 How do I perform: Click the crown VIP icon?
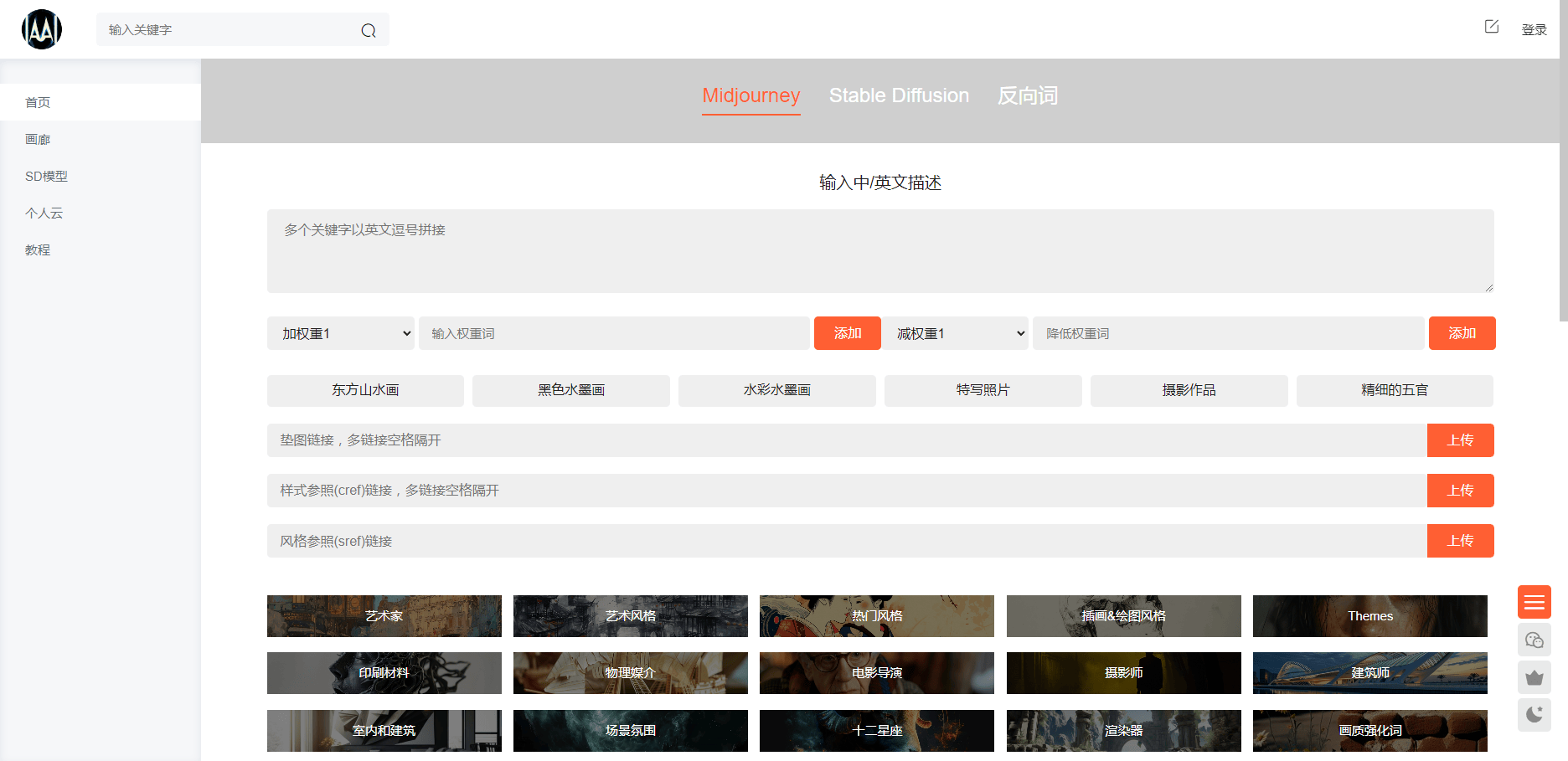(1534, 677)
